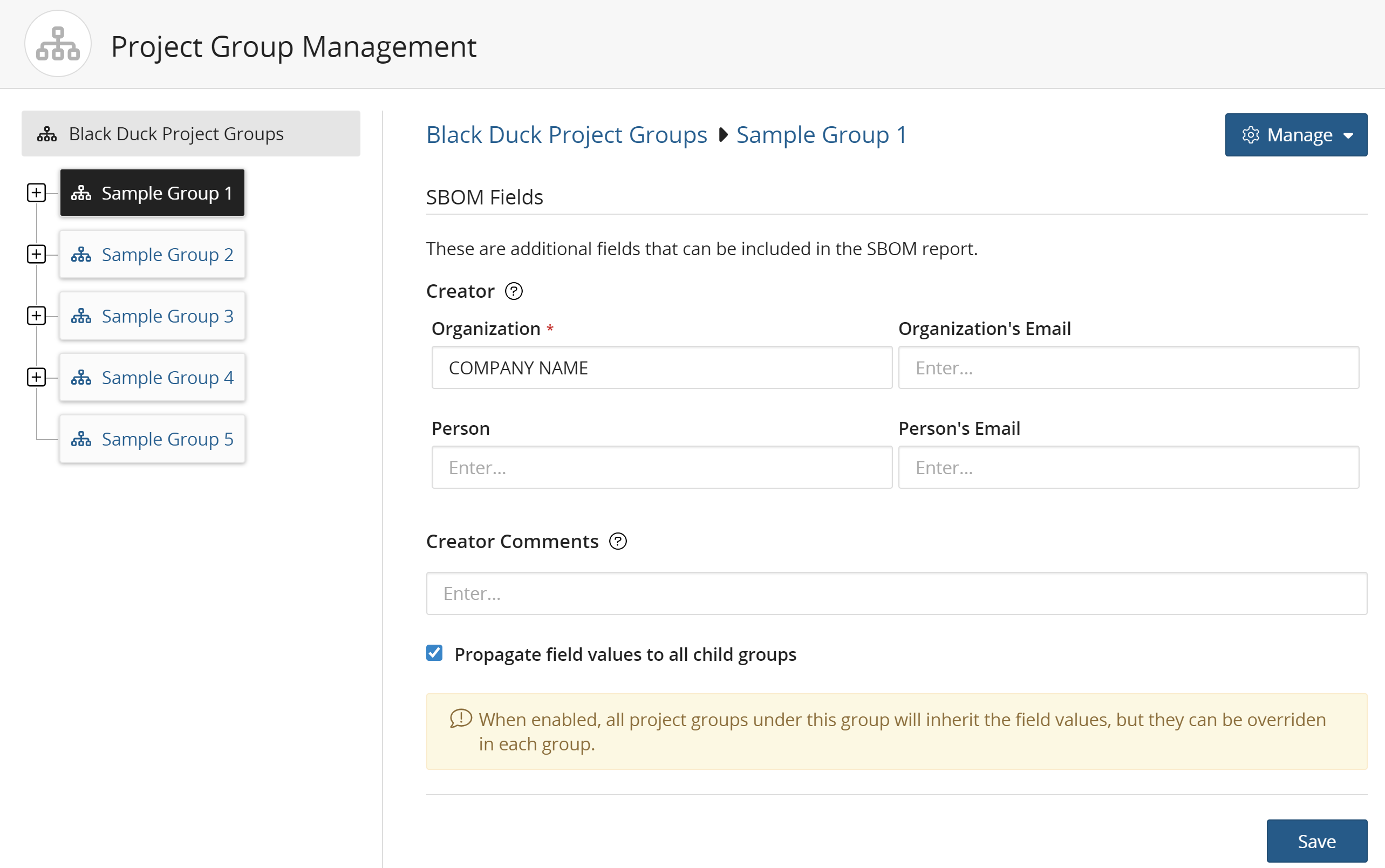Click the Organization's Email input field
The height and width of the screenshot is (868, 1385).
[1128, 368]
